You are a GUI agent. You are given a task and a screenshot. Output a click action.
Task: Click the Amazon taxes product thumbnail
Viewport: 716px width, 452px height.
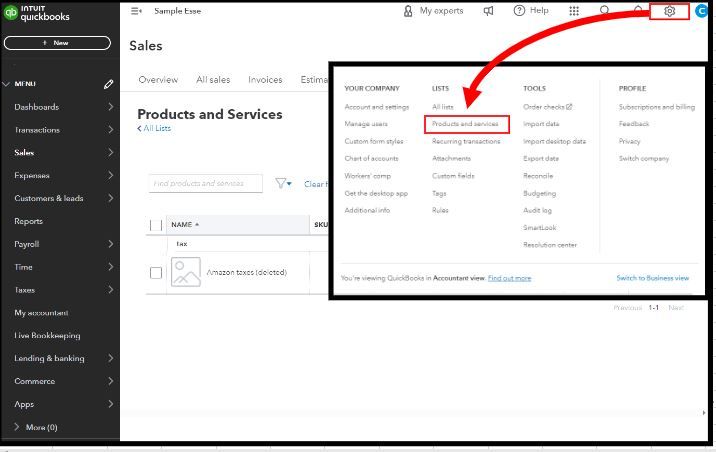coord(185,272)
